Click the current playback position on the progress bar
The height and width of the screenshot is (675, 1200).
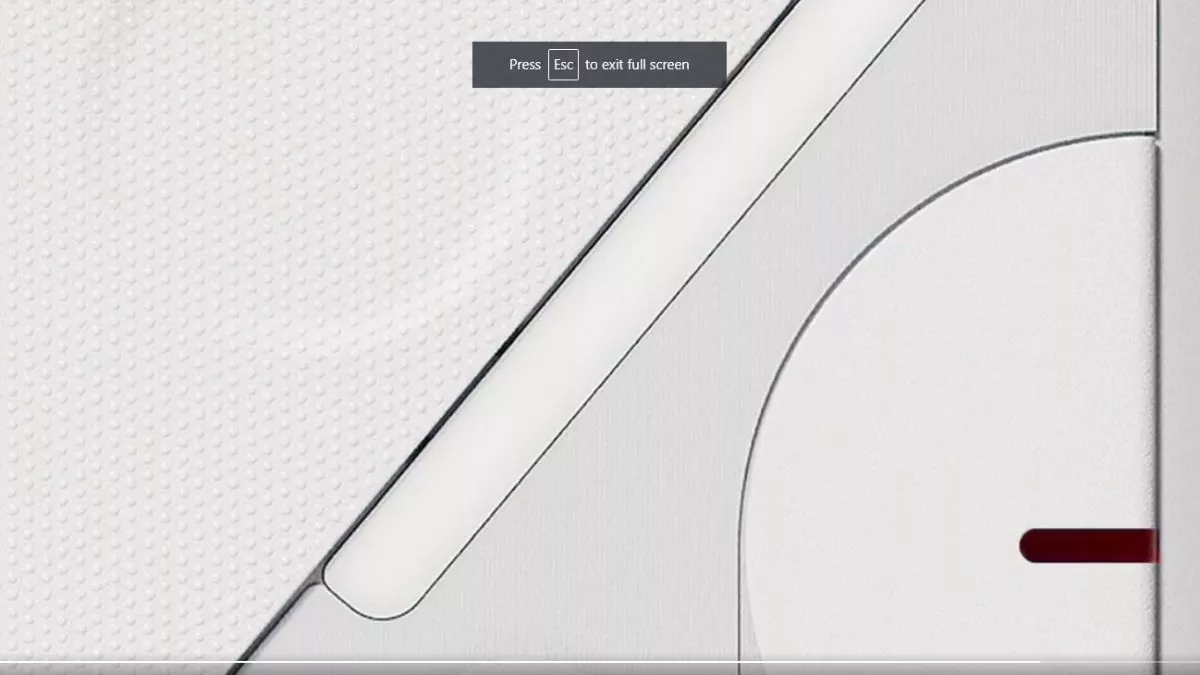click(1038, 662)
